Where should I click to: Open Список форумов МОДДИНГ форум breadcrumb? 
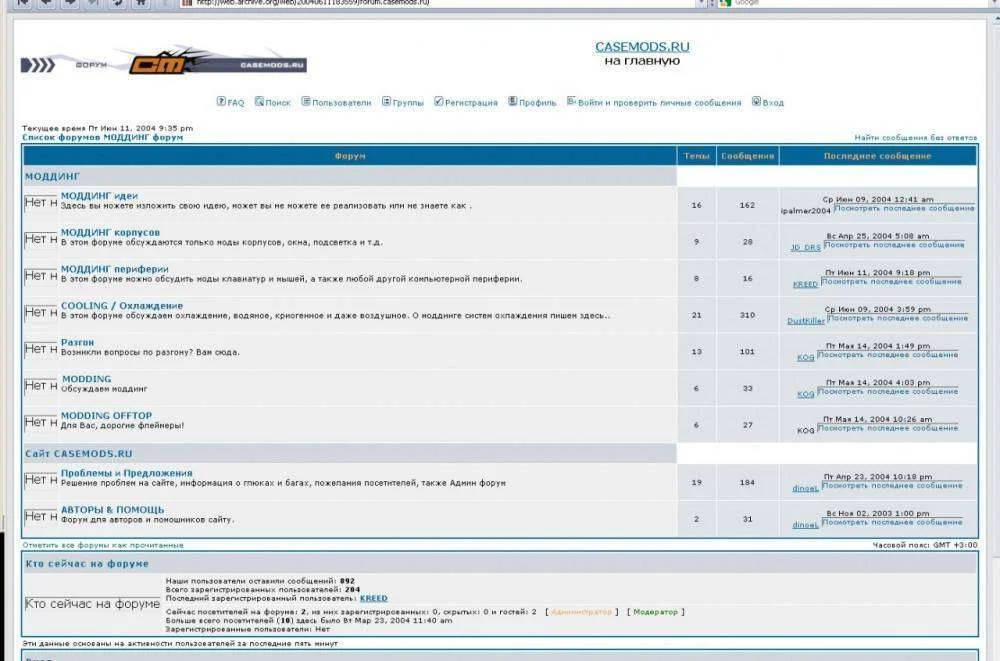[103, 137]
